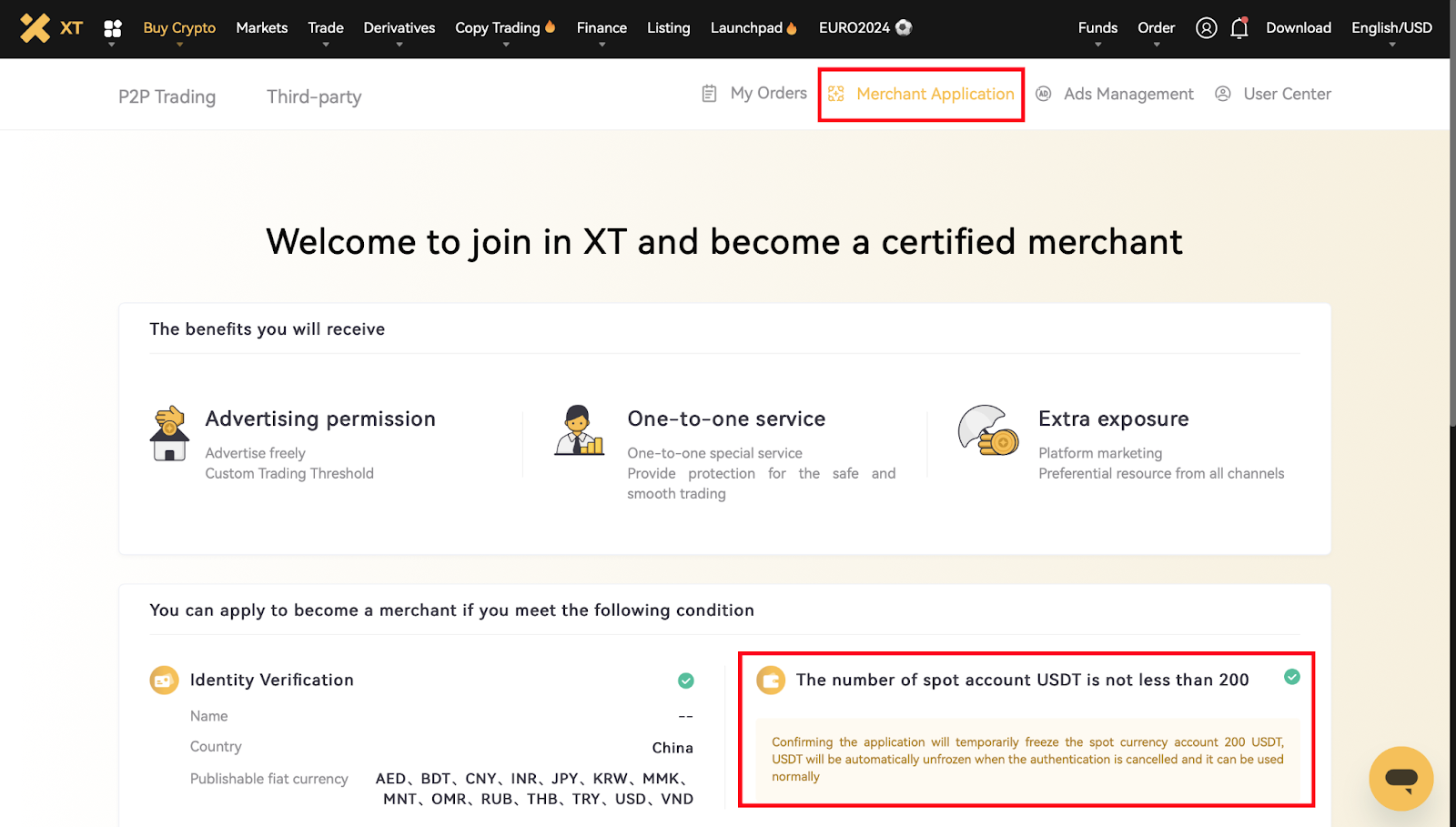Screen dimensions: 1456x827
Task: Click the User Center person icon
Action: pyautogui.click(x=1223, y=94)
